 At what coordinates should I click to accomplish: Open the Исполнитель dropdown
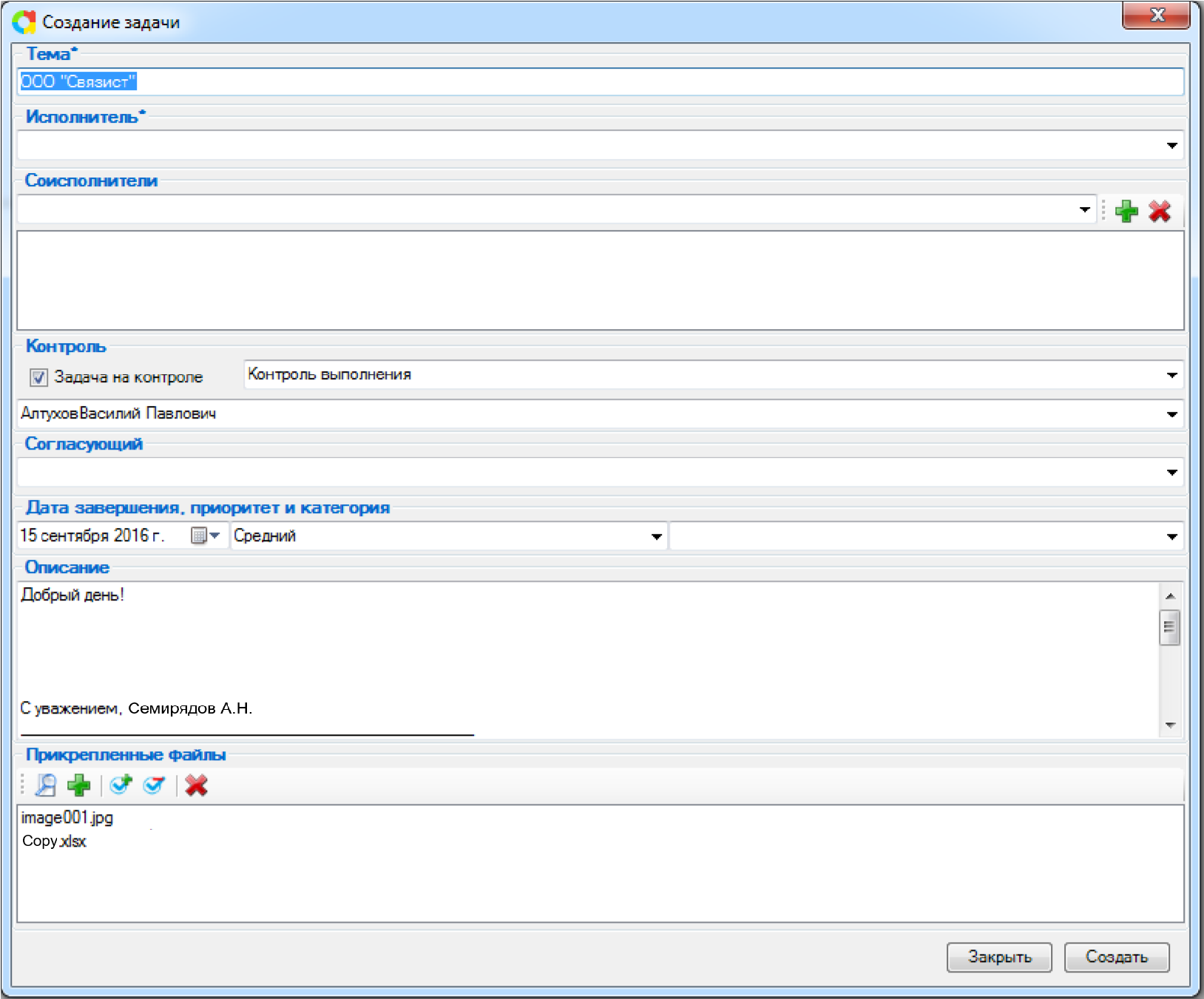1171,146
